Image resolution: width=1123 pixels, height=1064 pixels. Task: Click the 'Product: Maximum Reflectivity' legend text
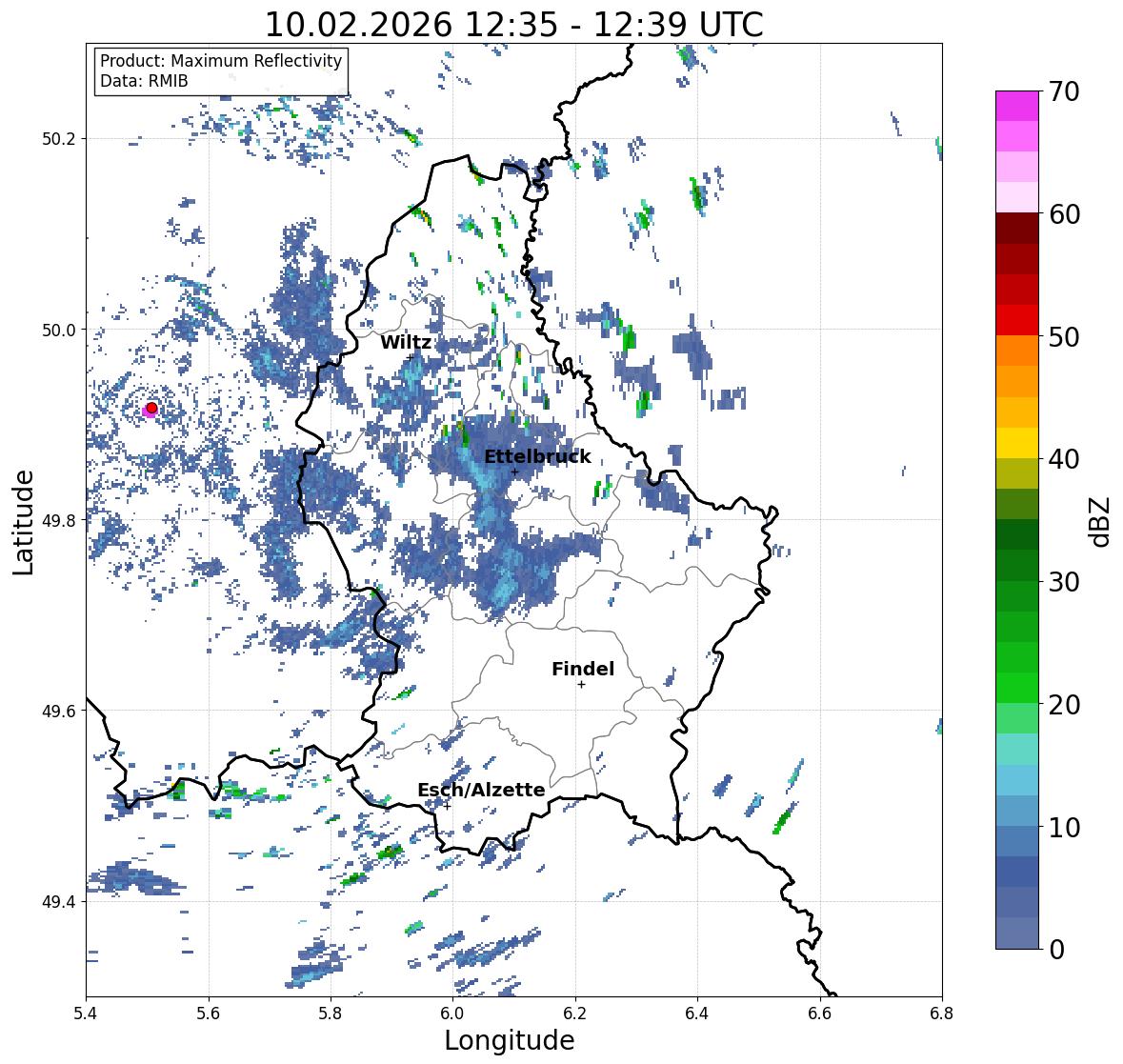point(221,61)
